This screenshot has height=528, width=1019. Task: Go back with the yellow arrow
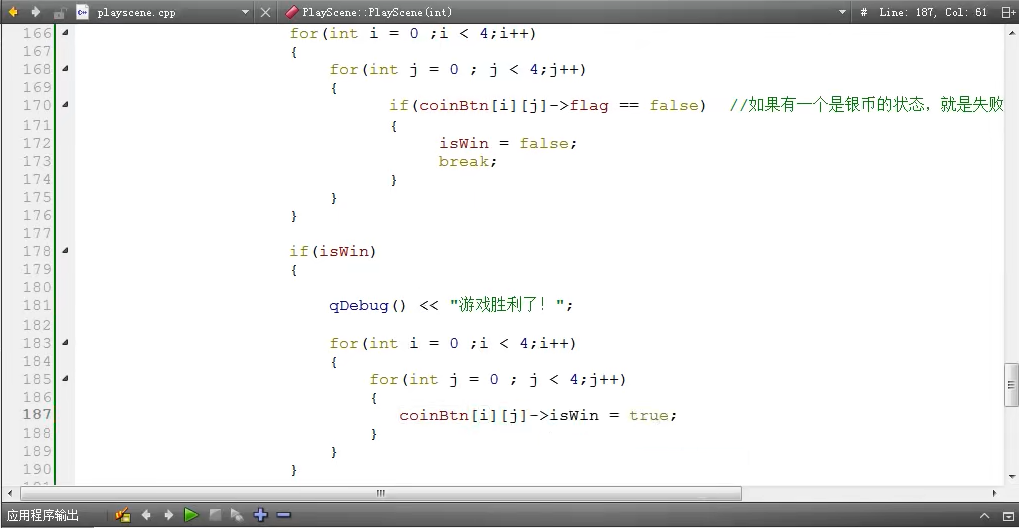click(x=13, y=12)
